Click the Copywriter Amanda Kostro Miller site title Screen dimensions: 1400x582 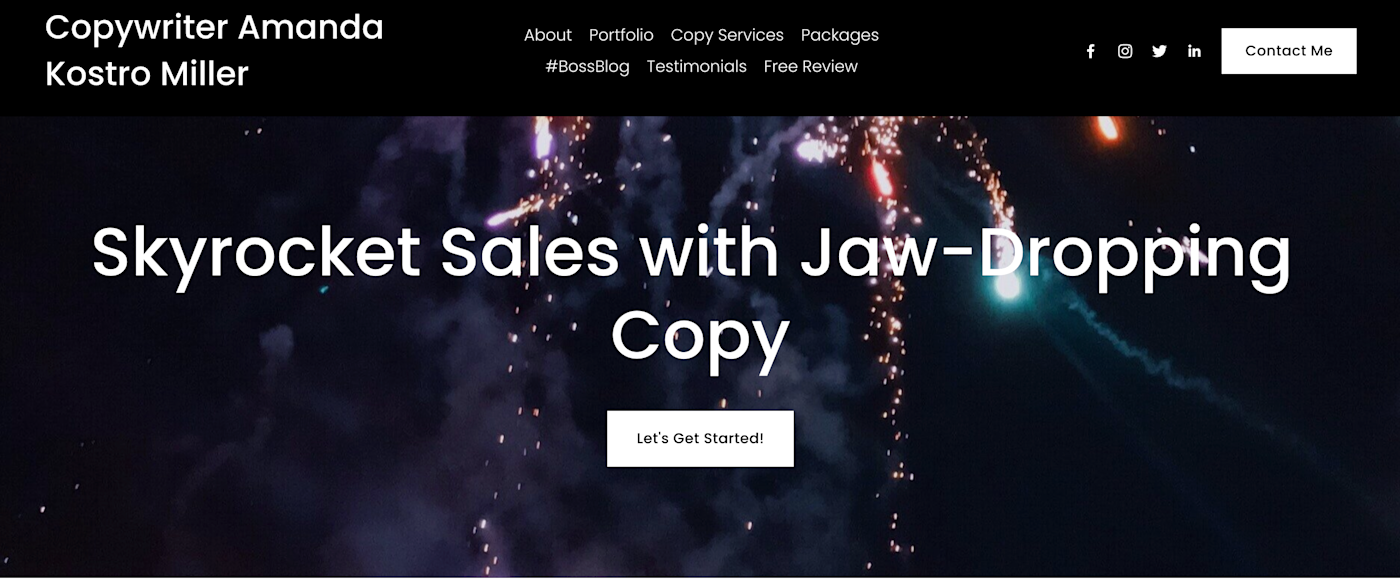click(214, 50)
